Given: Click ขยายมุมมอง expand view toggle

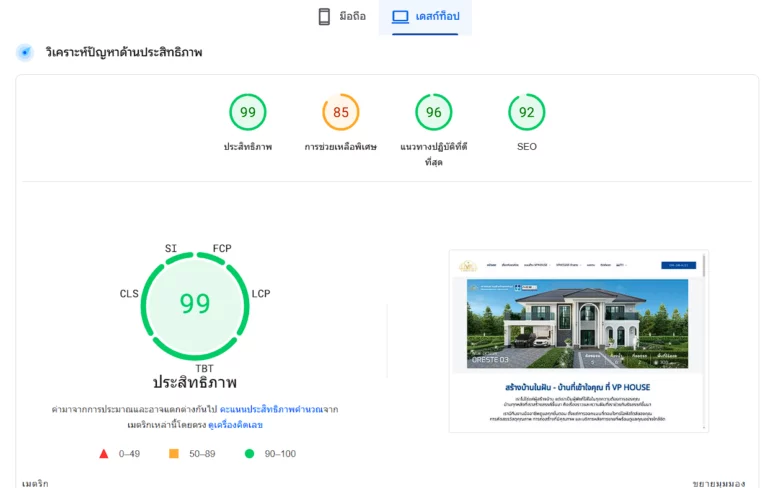Looking at the screenshot, I should click(719, 484).
